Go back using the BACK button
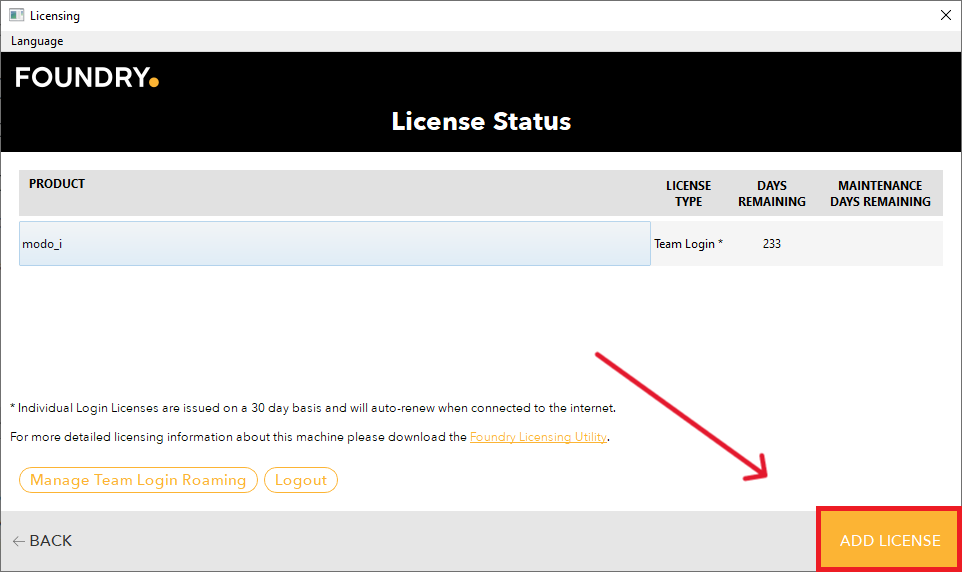This screenshot has height=572, width=962. [42, 541]
